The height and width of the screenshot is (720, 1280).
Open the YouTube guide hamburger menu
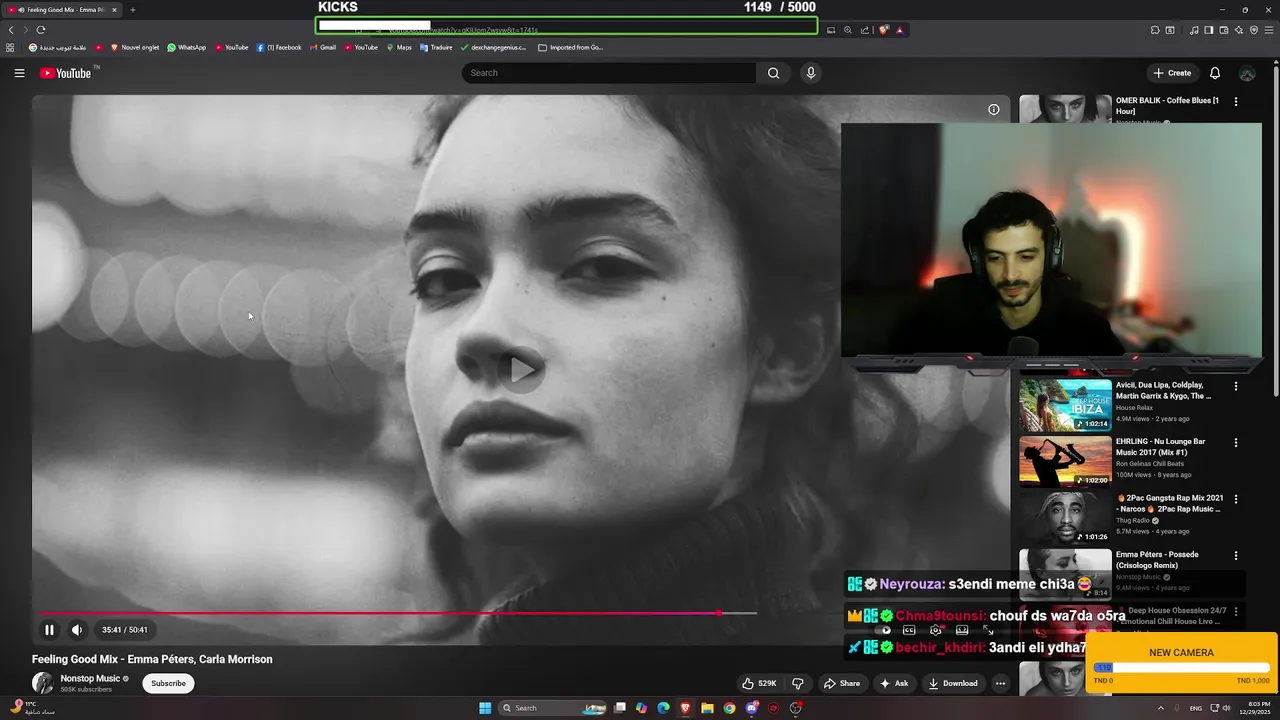[x=19, y=73]
